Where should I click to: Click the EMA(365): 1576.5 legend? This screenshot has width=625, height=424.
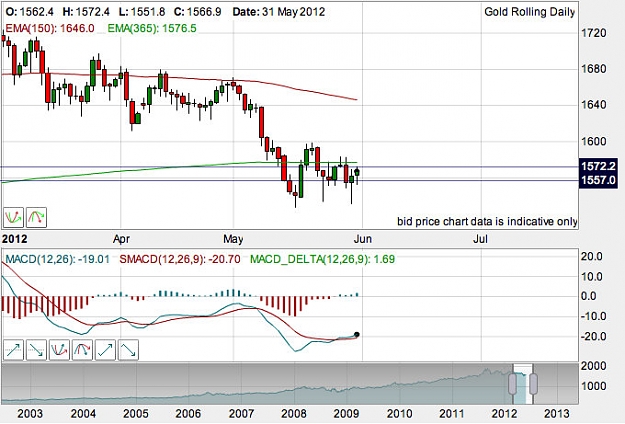[152, 28]
